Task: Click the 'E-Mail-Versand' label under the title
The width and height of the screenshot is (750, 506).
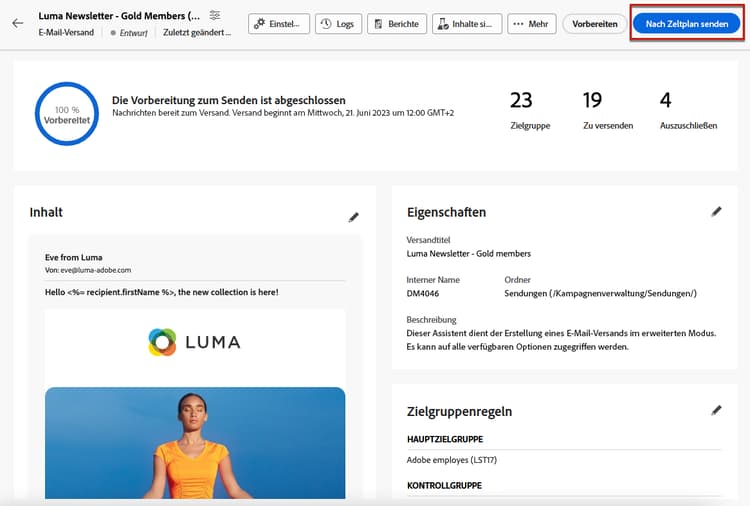Action: 66,33
